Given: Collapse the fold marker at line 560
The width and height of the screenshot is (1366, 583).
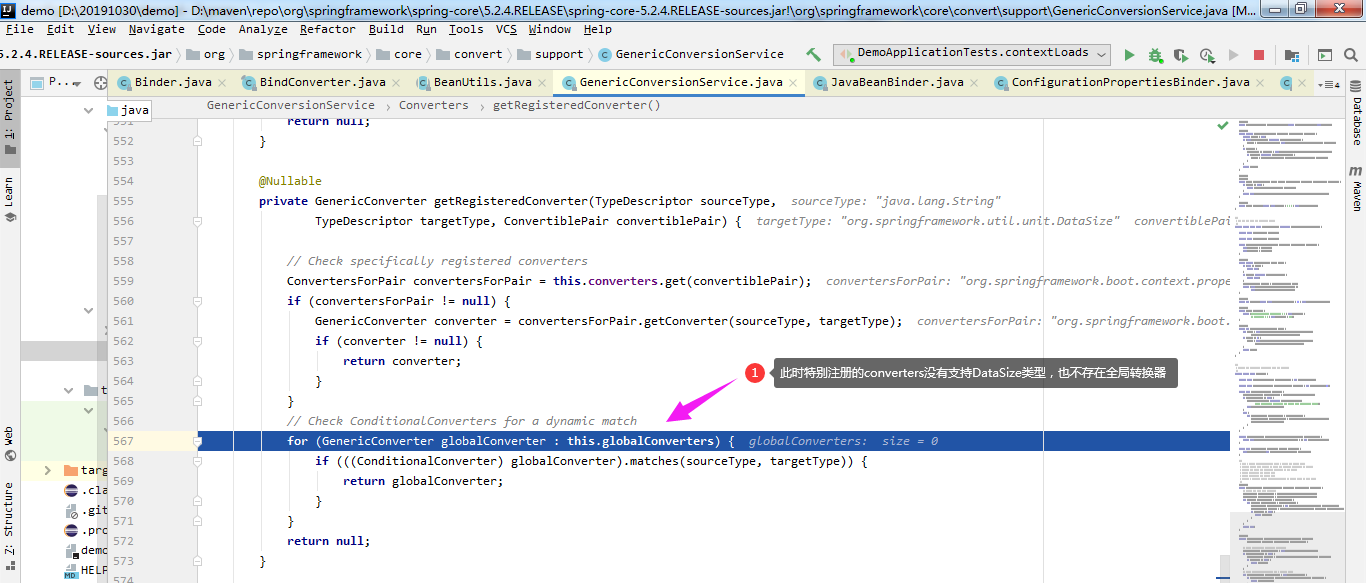Looking at the screenshot, I should (198, 301).
